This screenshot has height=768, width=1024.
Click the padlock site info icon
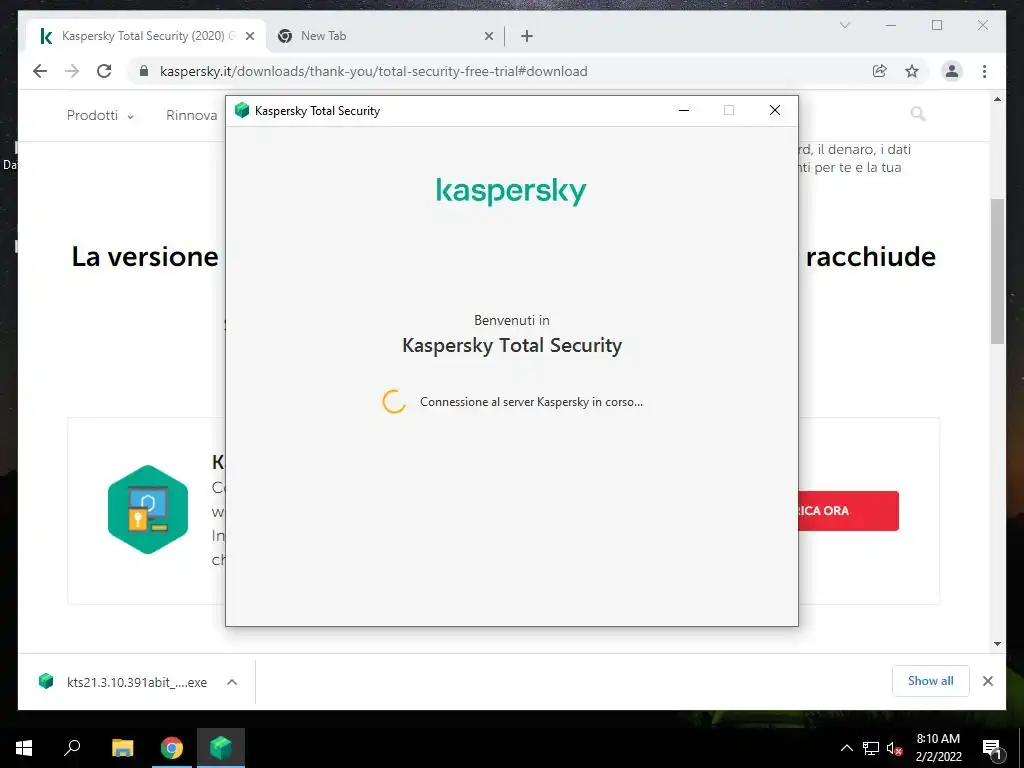tap(144, 71)
